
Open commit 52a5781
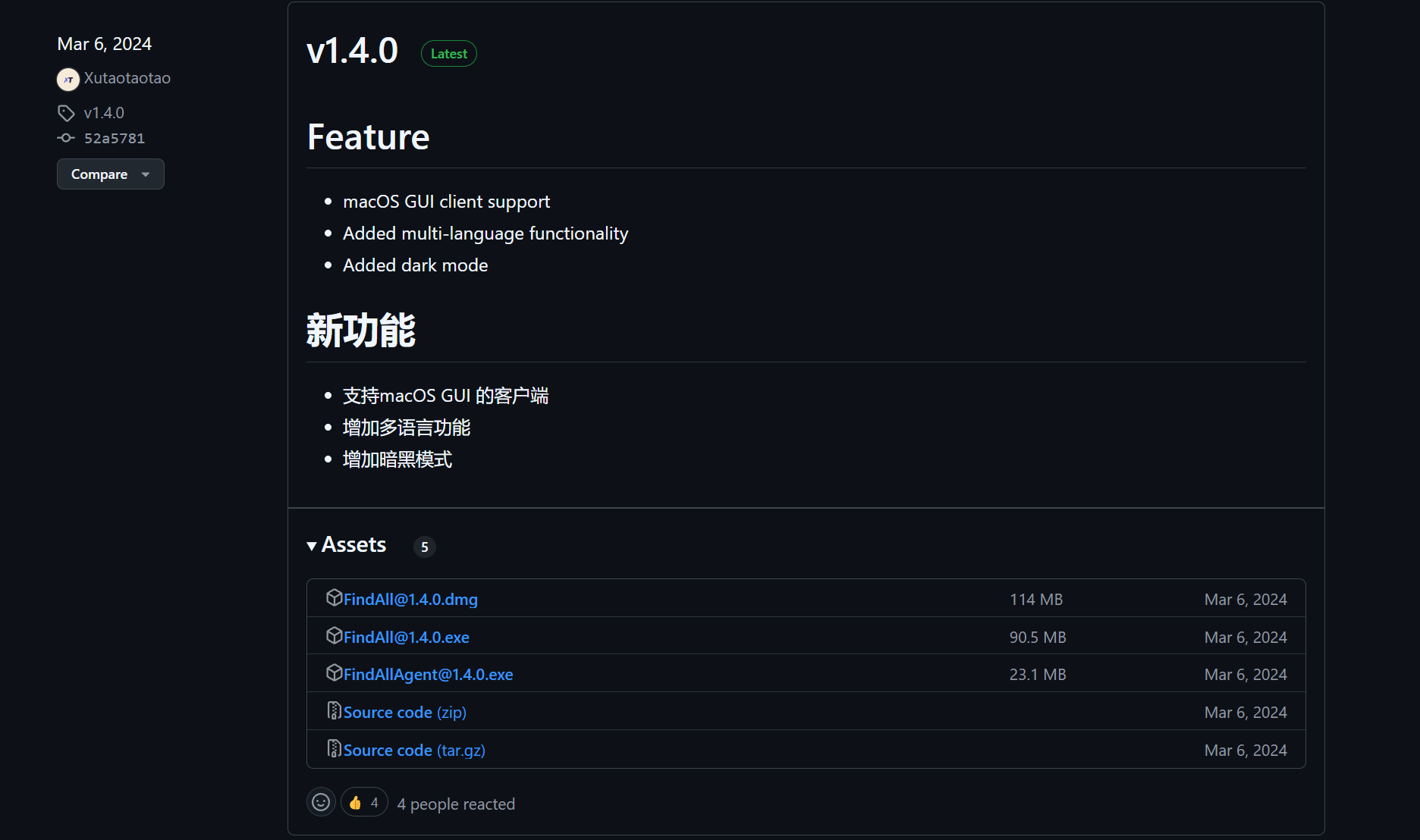[115, 138]
